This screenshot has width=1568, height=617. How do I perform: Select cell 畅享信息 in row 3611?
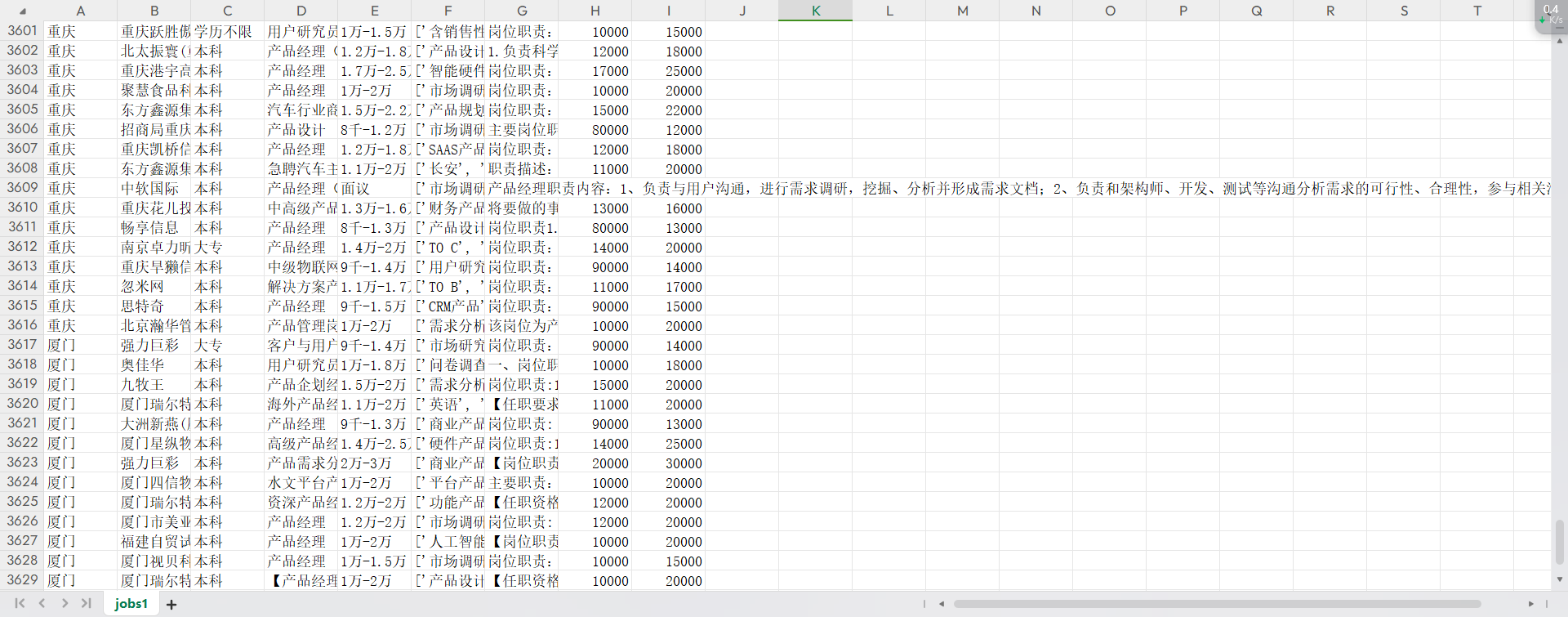[x=154, y=227]
